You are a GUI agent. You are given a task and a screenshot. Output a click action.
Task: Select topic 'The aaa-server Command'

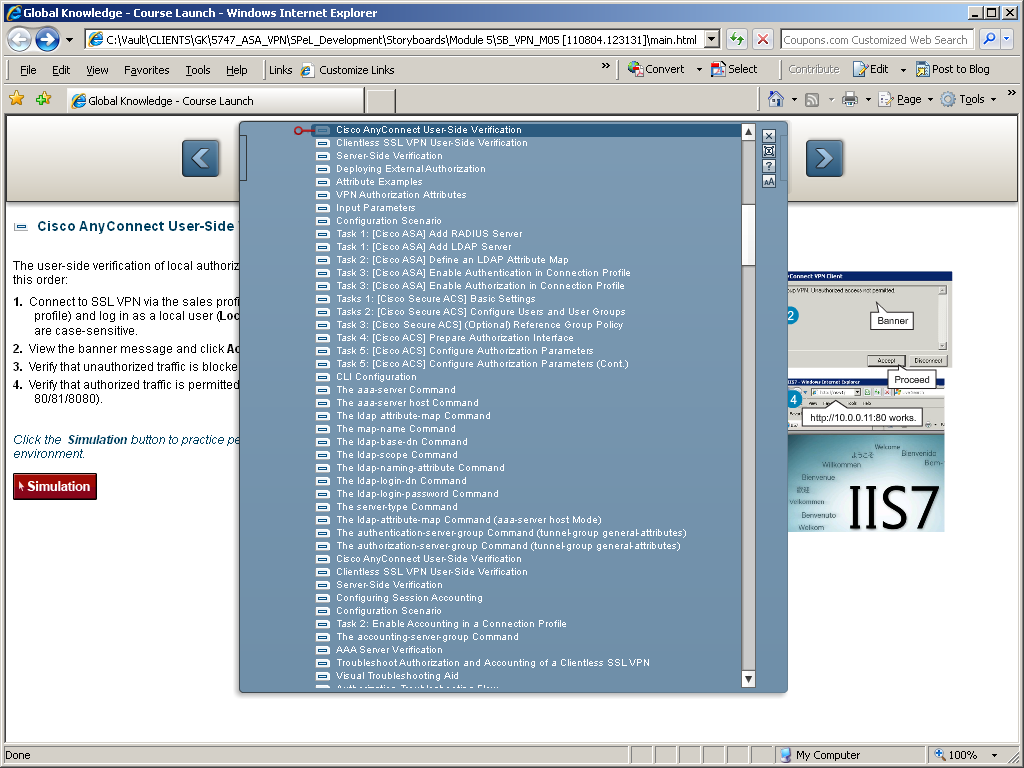[395, 390]
